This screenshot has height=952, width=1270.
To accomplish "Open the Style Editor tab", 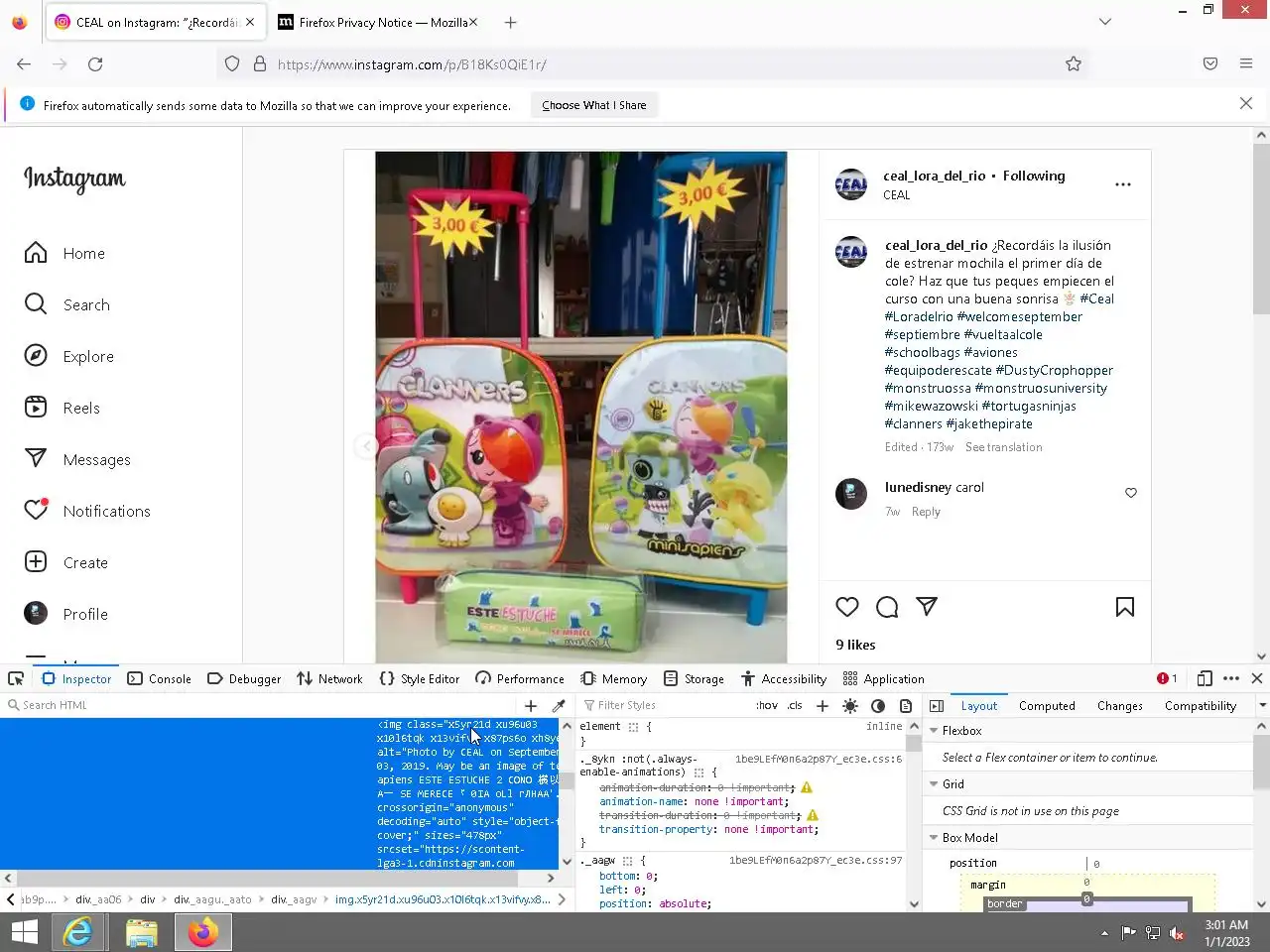I will tap(420, 679).
